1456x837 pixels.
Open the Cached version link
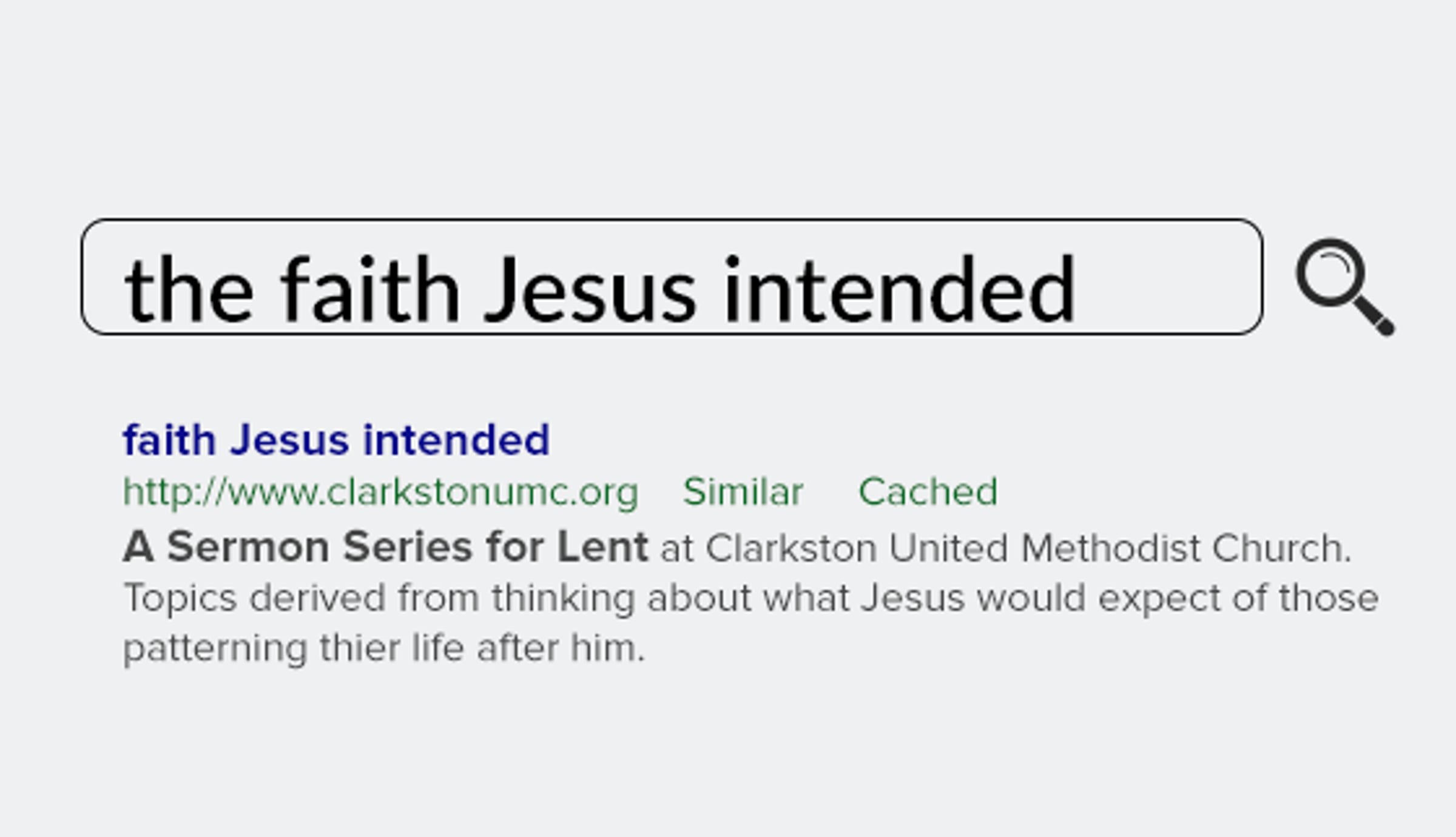click(928, 491)
